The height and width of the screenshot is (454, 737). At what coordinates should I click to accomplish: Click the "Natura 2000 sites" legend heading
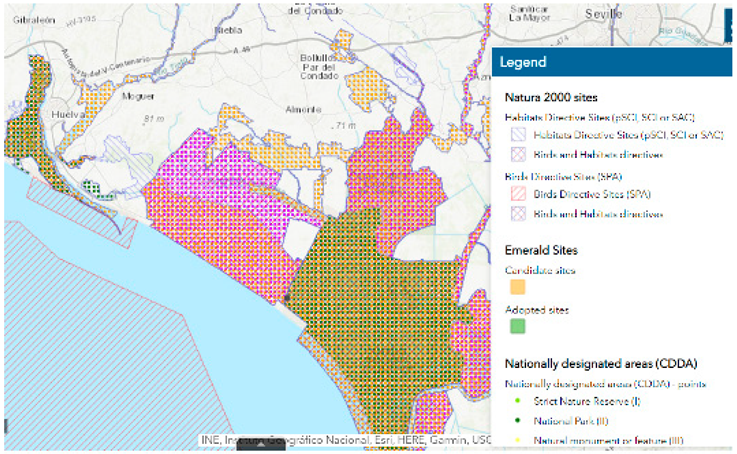coord(551,97)
